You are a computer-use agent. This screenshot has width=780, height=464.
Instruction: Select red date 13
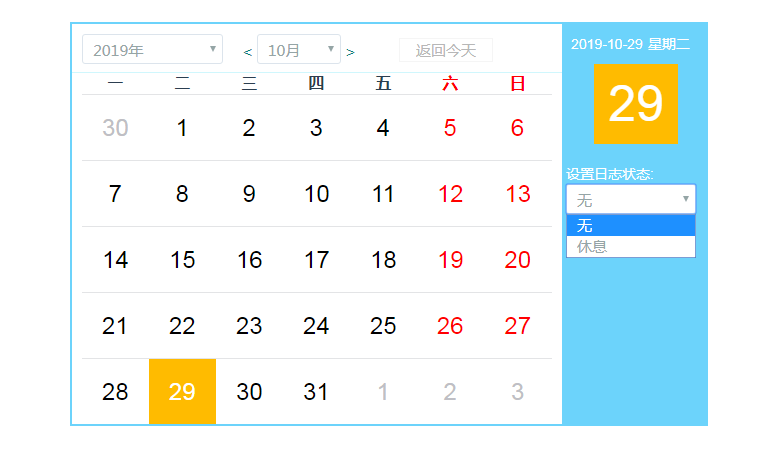pos(517,193)
